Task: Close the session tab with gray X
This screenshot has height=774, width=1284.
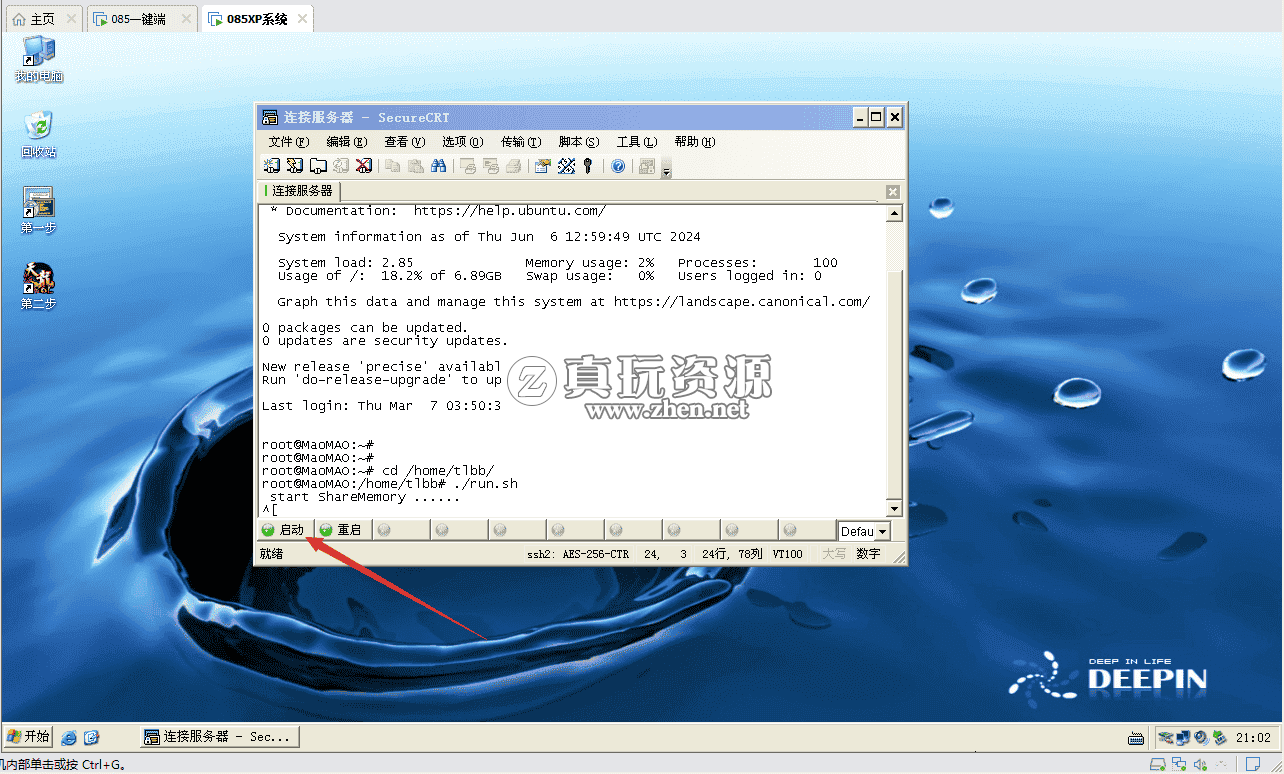Action: 893,192
